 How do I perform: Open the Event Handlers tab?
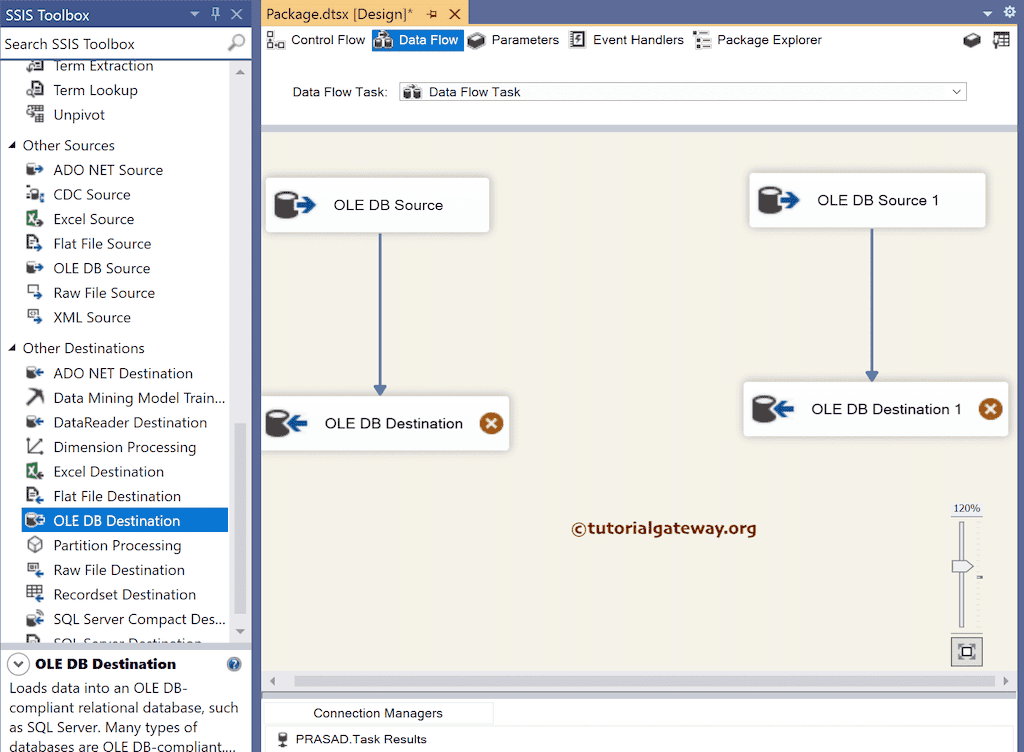click(x=627, y=40)
